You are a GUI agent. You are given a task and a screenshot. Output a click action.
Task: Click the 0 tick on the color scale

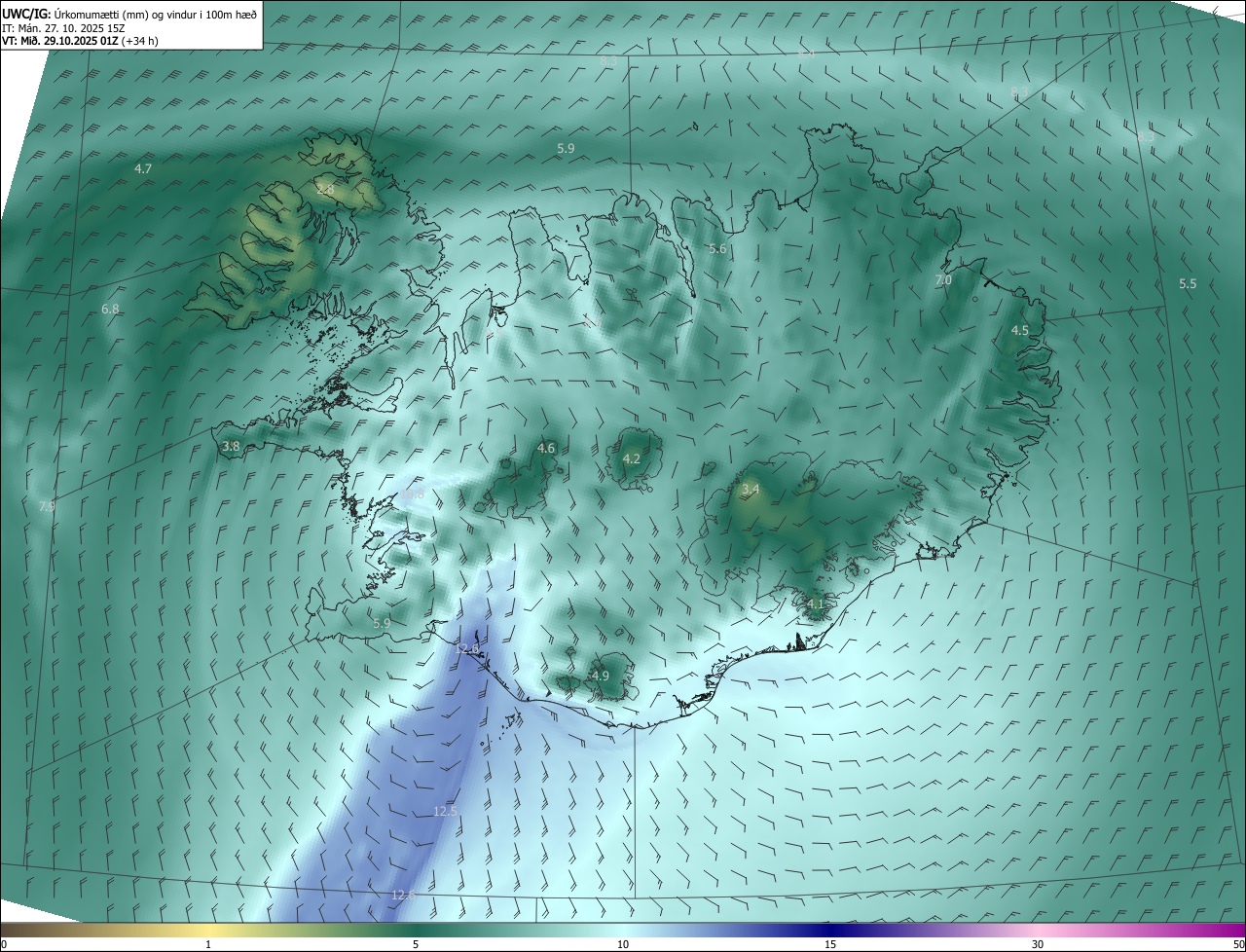click(x=3, y=945)
